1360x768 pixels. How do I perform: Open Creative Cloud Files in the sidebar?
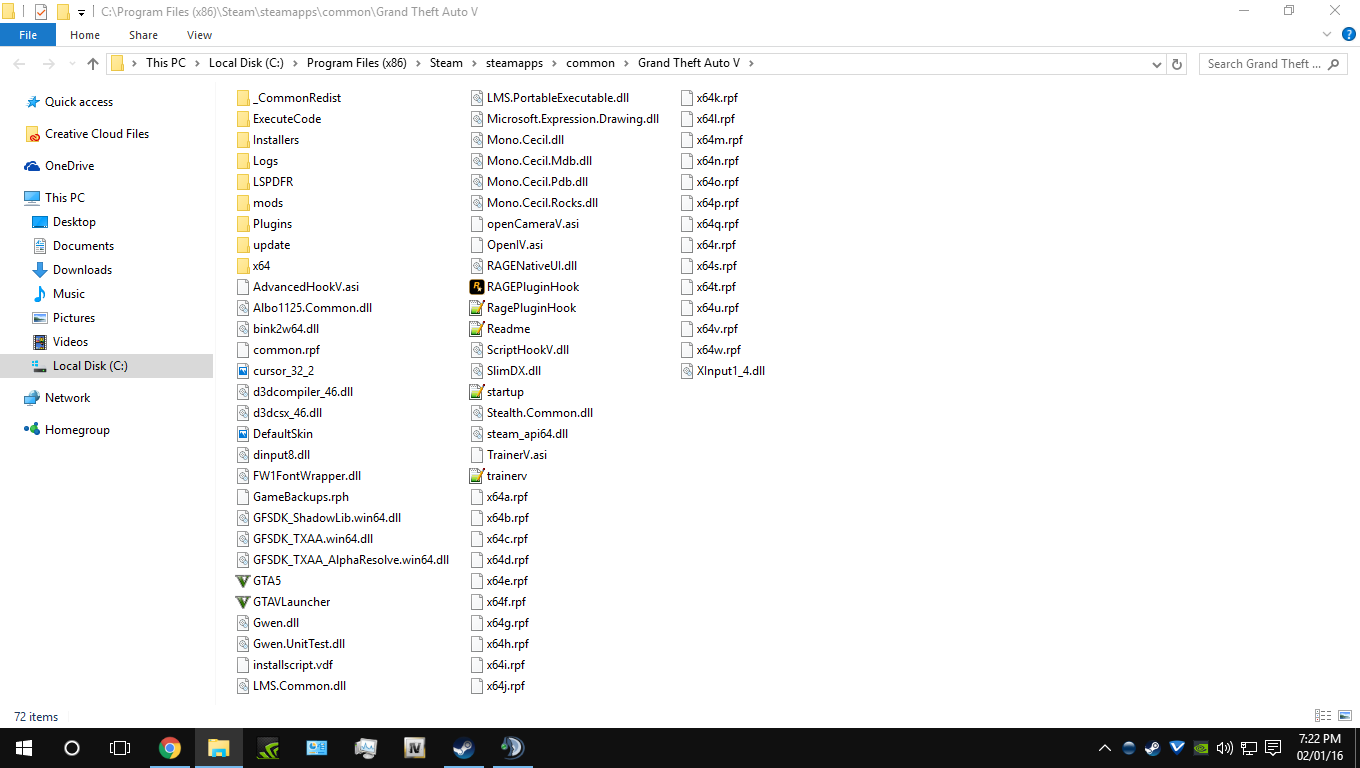coord(97,134)
